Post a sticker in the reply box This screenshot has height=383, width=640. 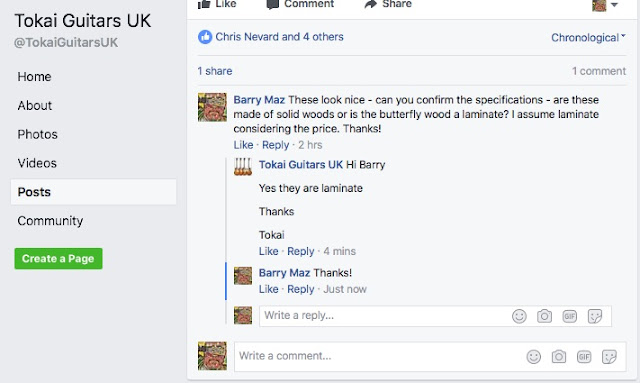click(x=595, y=316)
